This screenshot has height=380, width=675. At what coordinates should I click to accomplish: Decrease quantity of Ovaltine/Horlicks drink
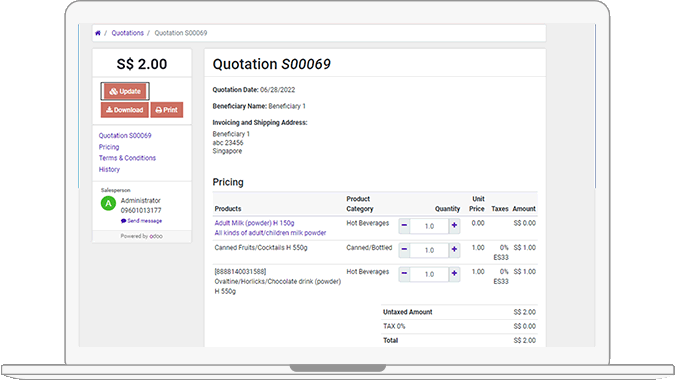[x=404, y=274]
